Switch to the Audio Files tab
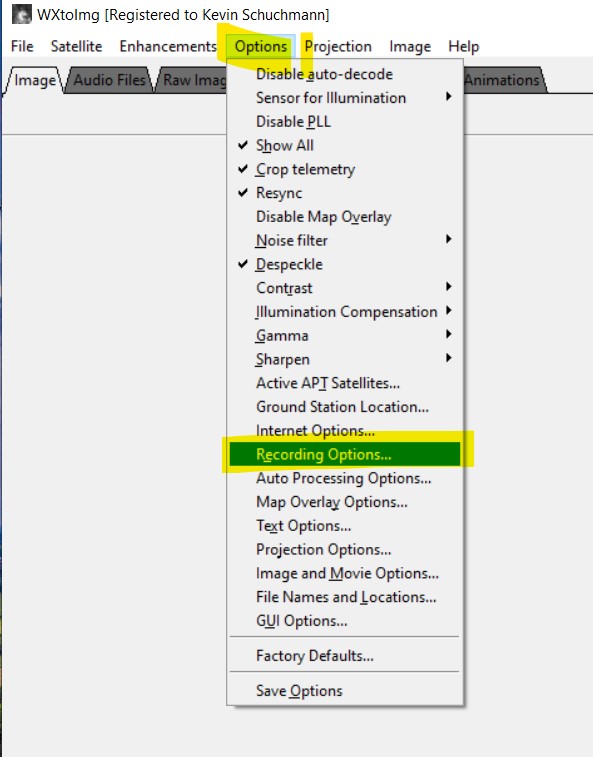Image resolution: width=593 pixels, height=757 pixels. pyautogui.click(x=109, y=80)
